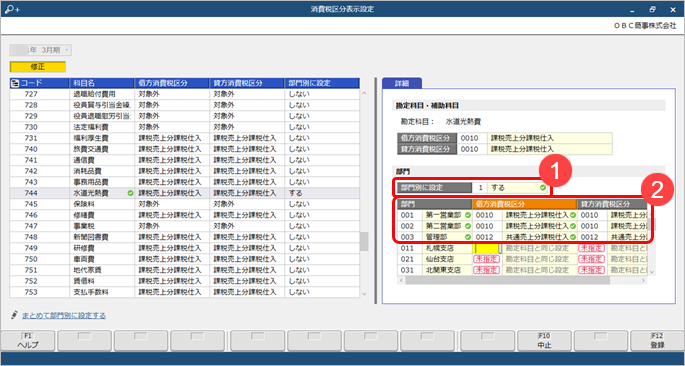
Task: Click the yellow active input cell for 札幌支店
Action: [x=487, y=248]
